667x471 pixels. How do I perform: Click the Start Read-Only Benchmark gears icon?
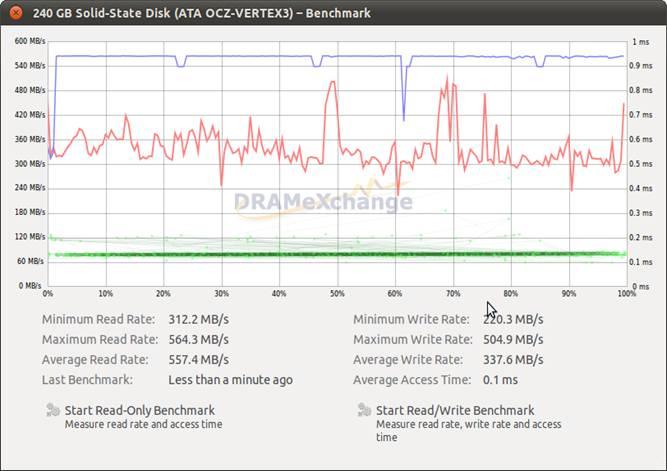click(53, 410)
